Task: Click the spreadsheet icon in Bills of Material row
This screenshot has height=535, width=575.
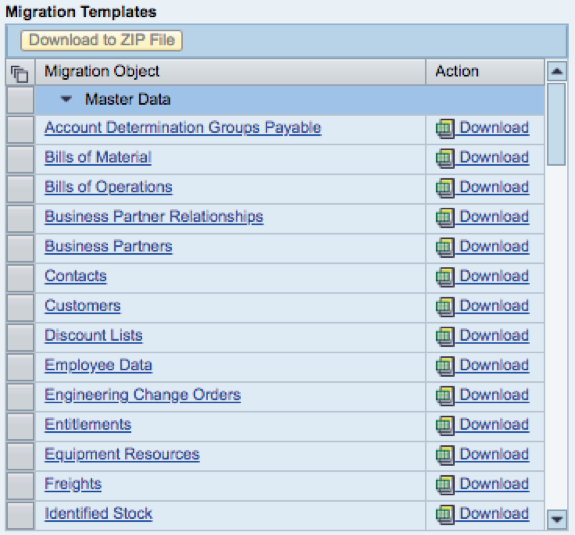Action: point(445,158)
